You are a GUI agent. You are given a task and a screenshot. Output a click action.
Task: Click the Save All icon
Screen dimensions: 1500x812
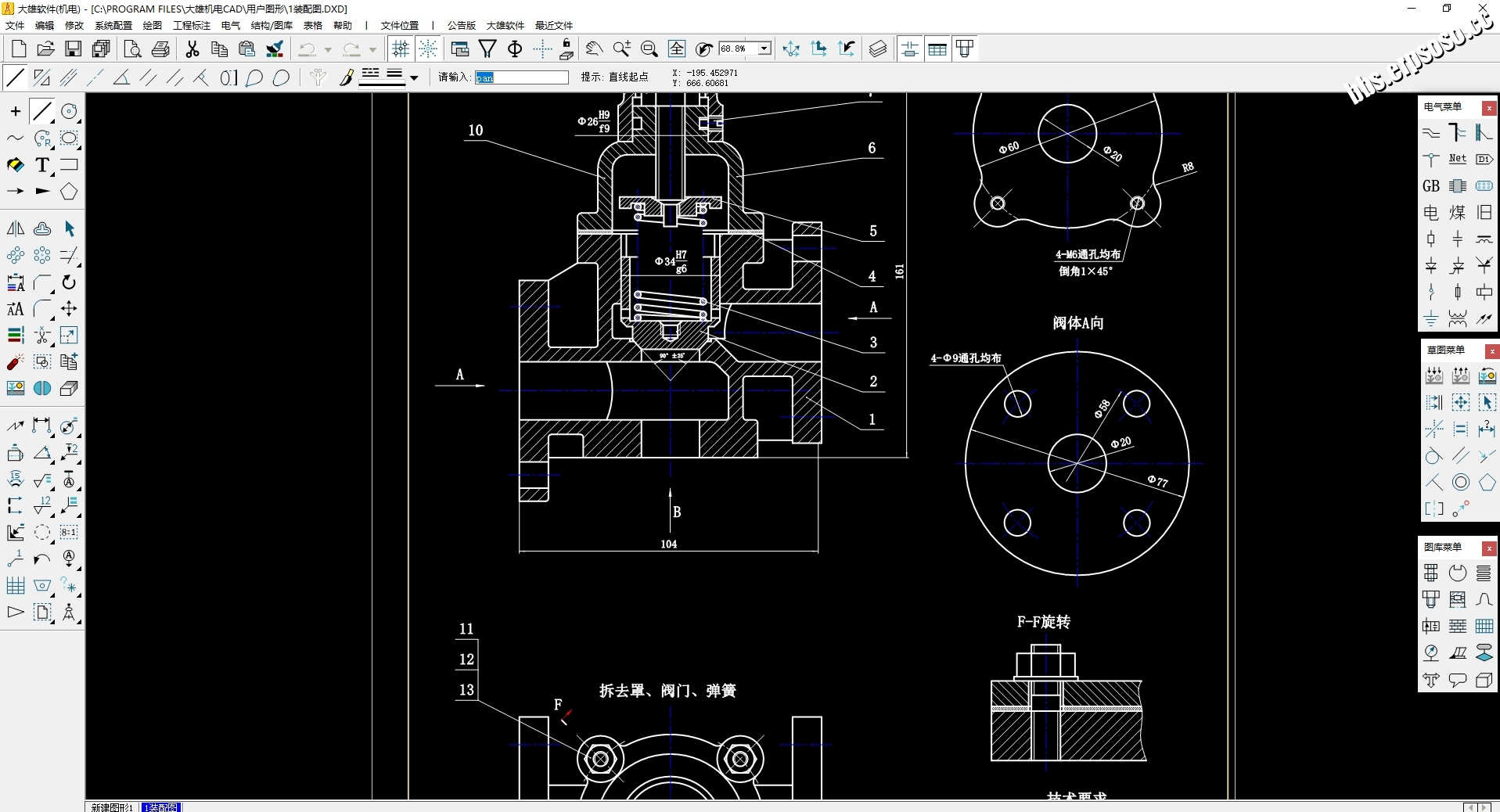[101, 49]
